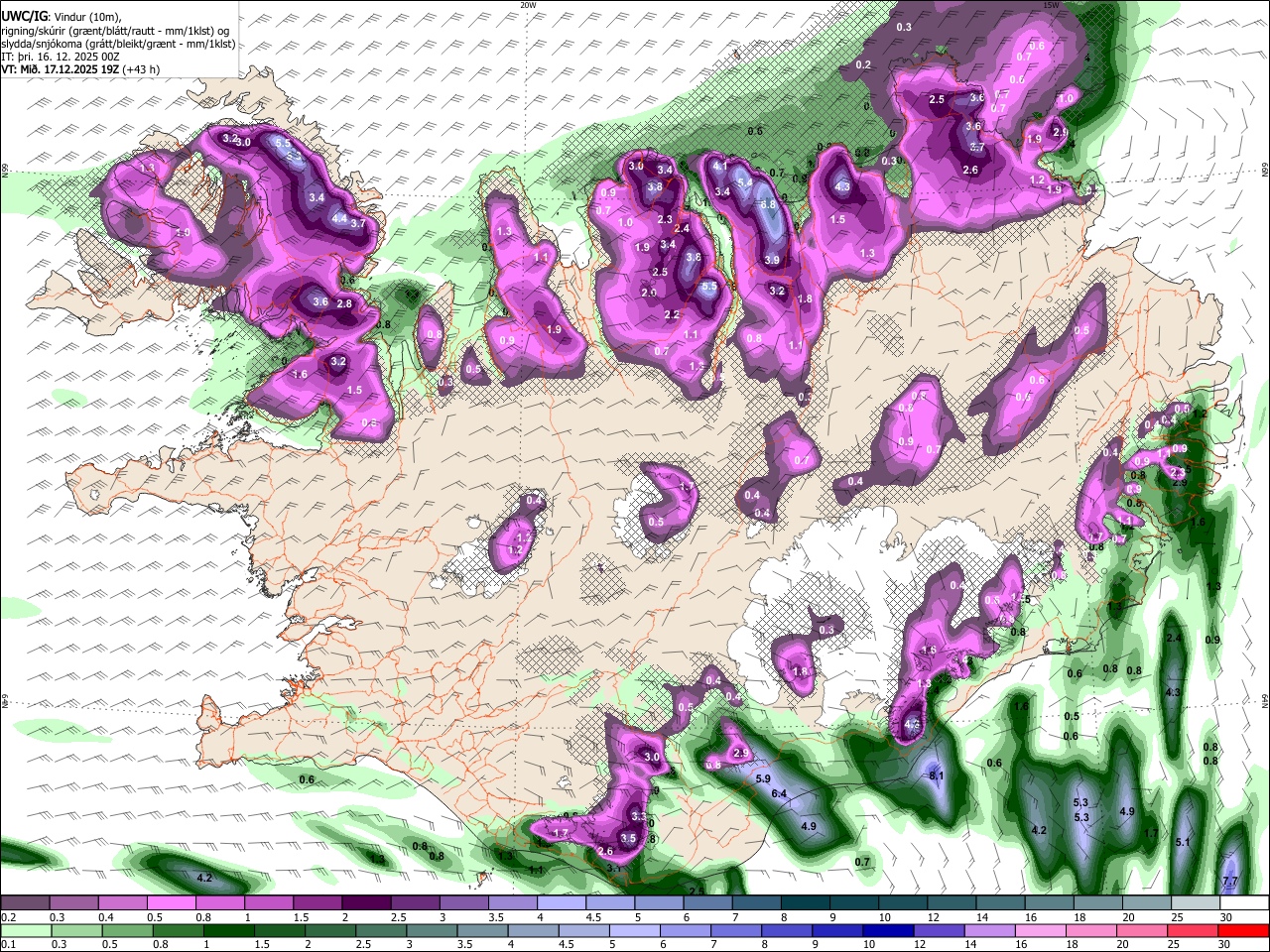Click the lower pink swatch between 16 and 18

pyautogui.click(x=1041, y=930)
